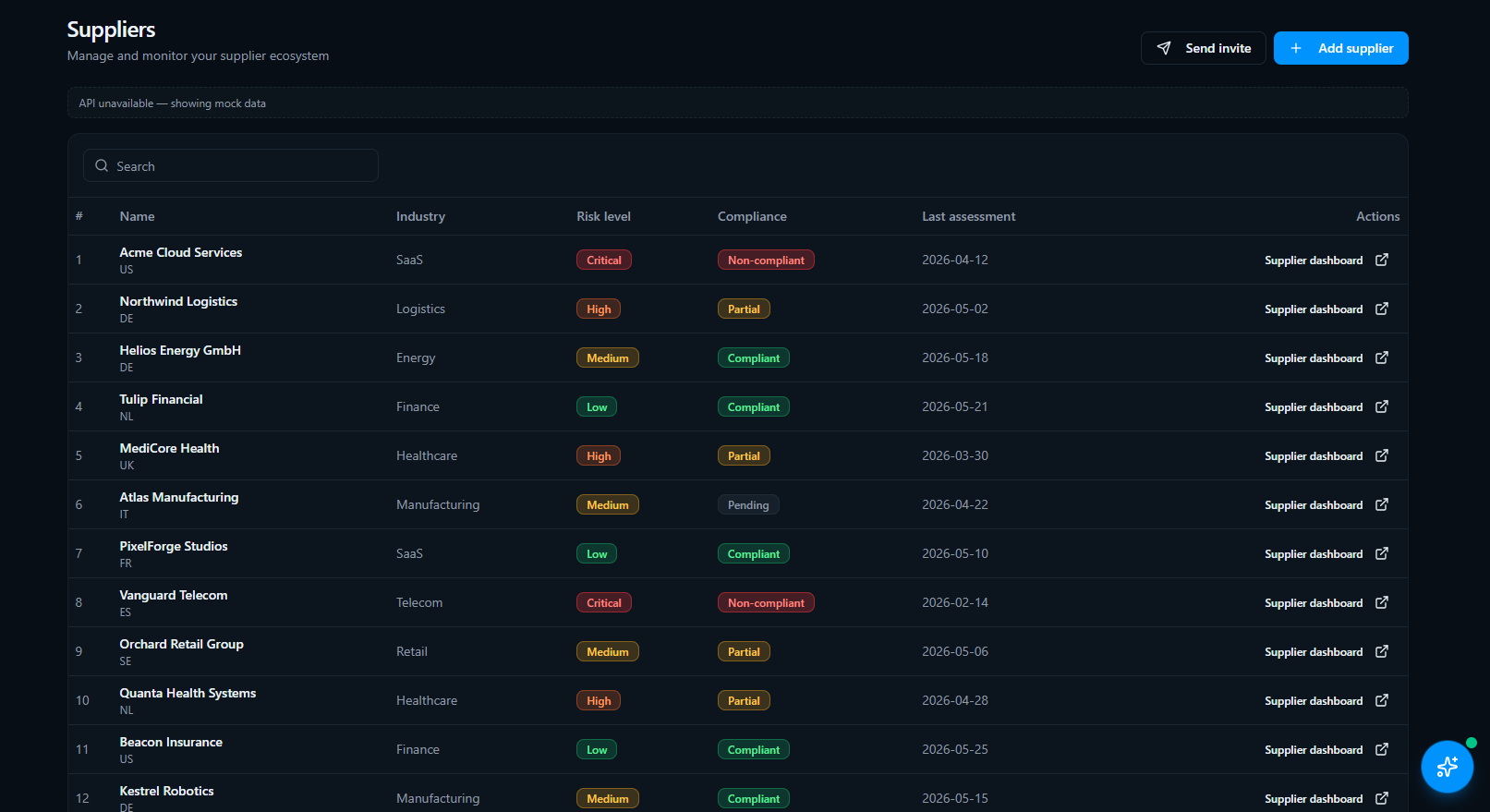Select the Acme Cloud Services name
The height and width of the screenshot is (812, 1490).
181,252
